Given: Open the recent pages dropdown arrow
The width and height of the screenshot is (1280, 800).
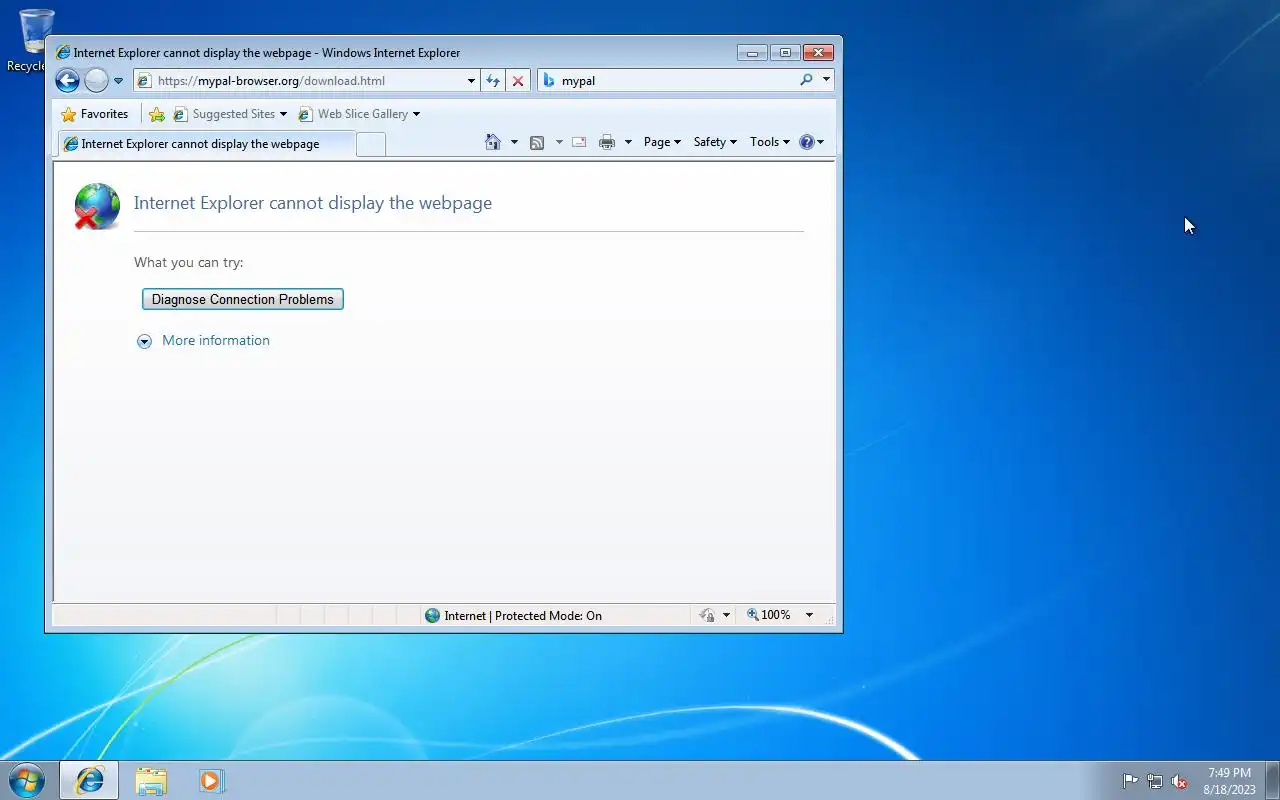Looking at the screenshot, I should click(x=118, y=81).
